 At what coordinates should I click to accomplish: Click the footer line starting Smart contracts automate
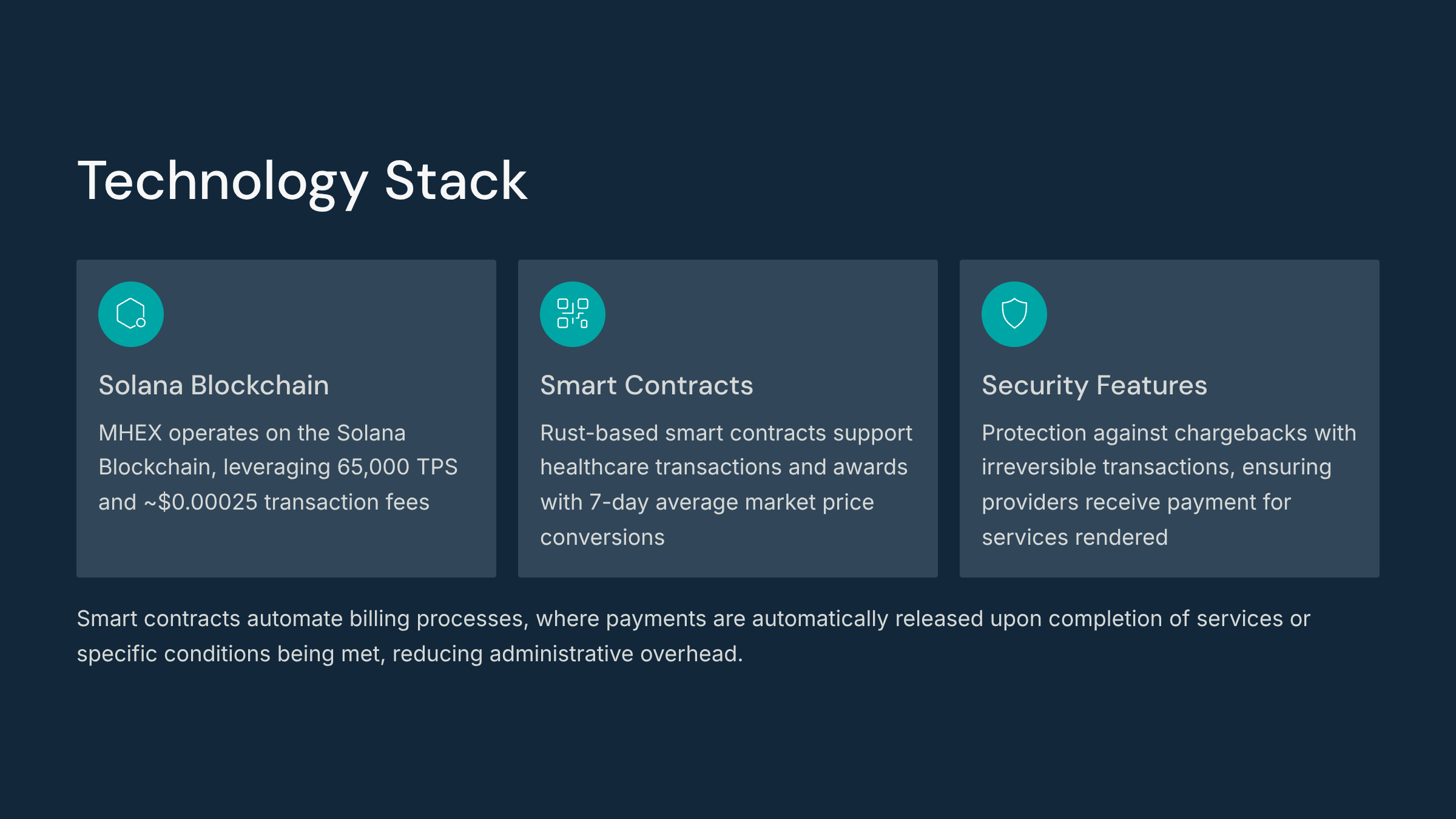tap(693, 619)
